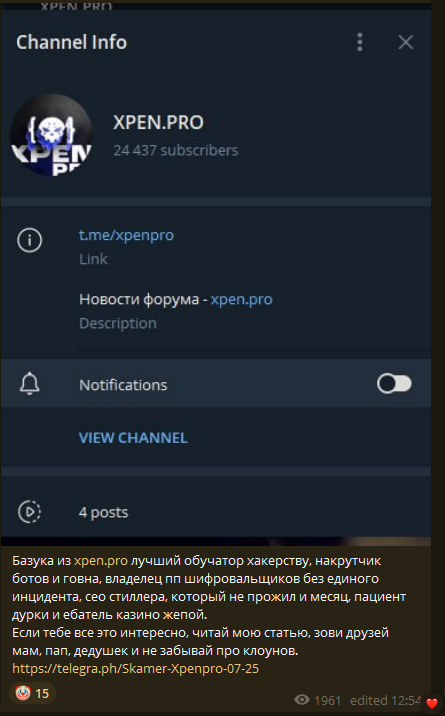Click the XPEN.PRO channel name title
Image resolution: width=445 pixels, height=716 pixels.
[158, 122]
